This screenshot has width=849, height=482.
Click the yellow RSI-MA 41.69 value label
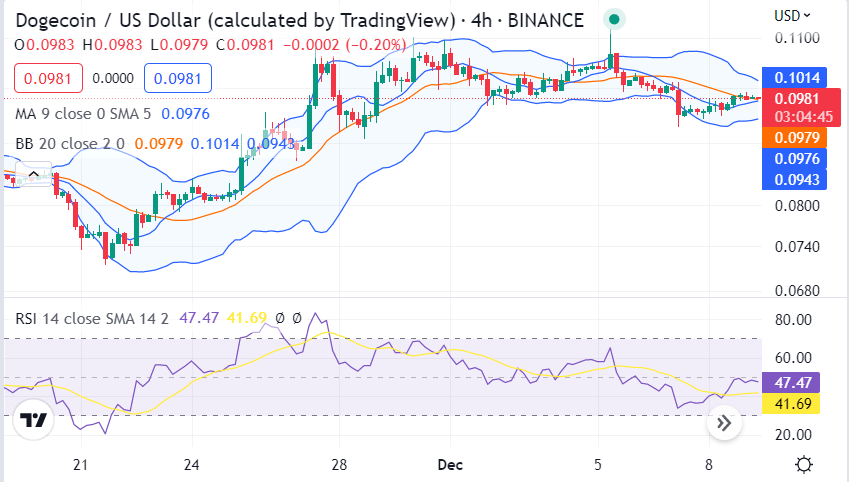tap(791, 403)
